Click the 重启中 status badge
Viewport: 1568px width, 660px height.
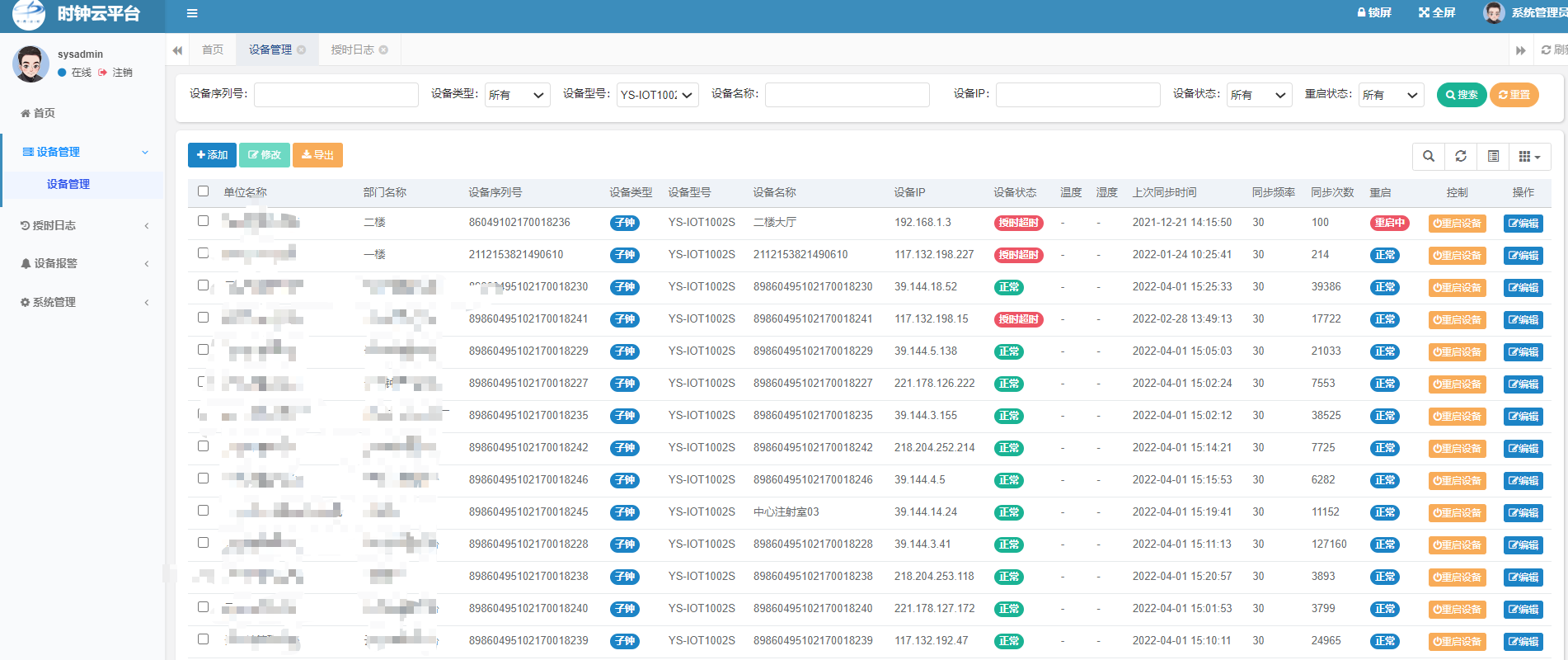[1389, 223]
